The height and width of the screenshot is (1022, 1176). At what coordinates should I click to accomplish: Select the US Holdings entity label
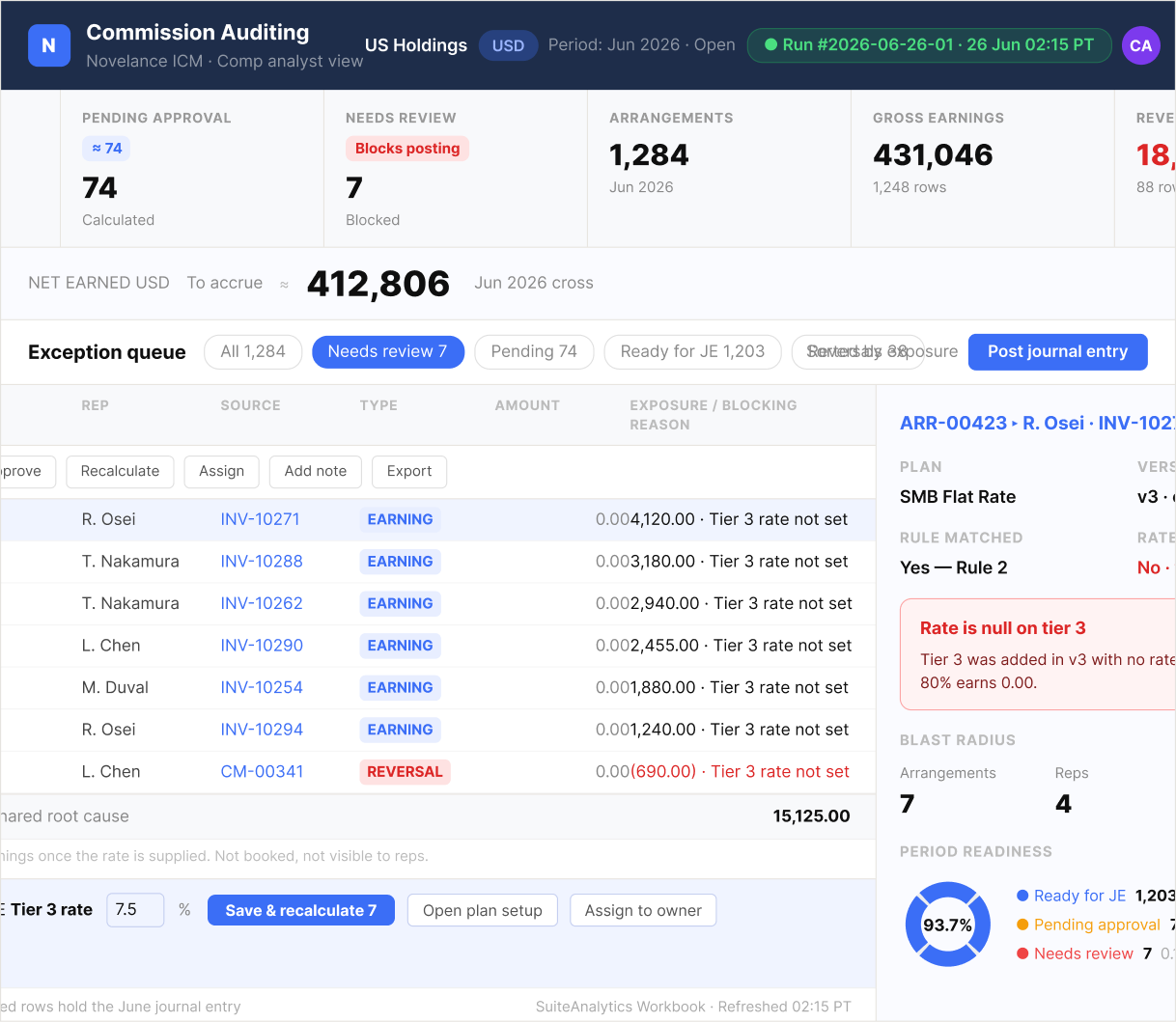416,45
